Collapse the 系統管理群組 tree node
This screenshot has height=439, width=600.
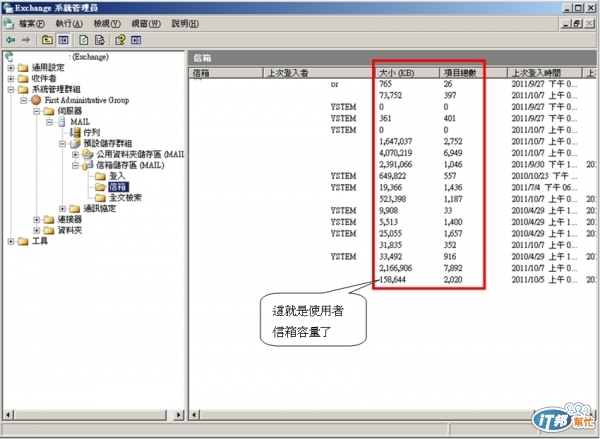(11, 90)
